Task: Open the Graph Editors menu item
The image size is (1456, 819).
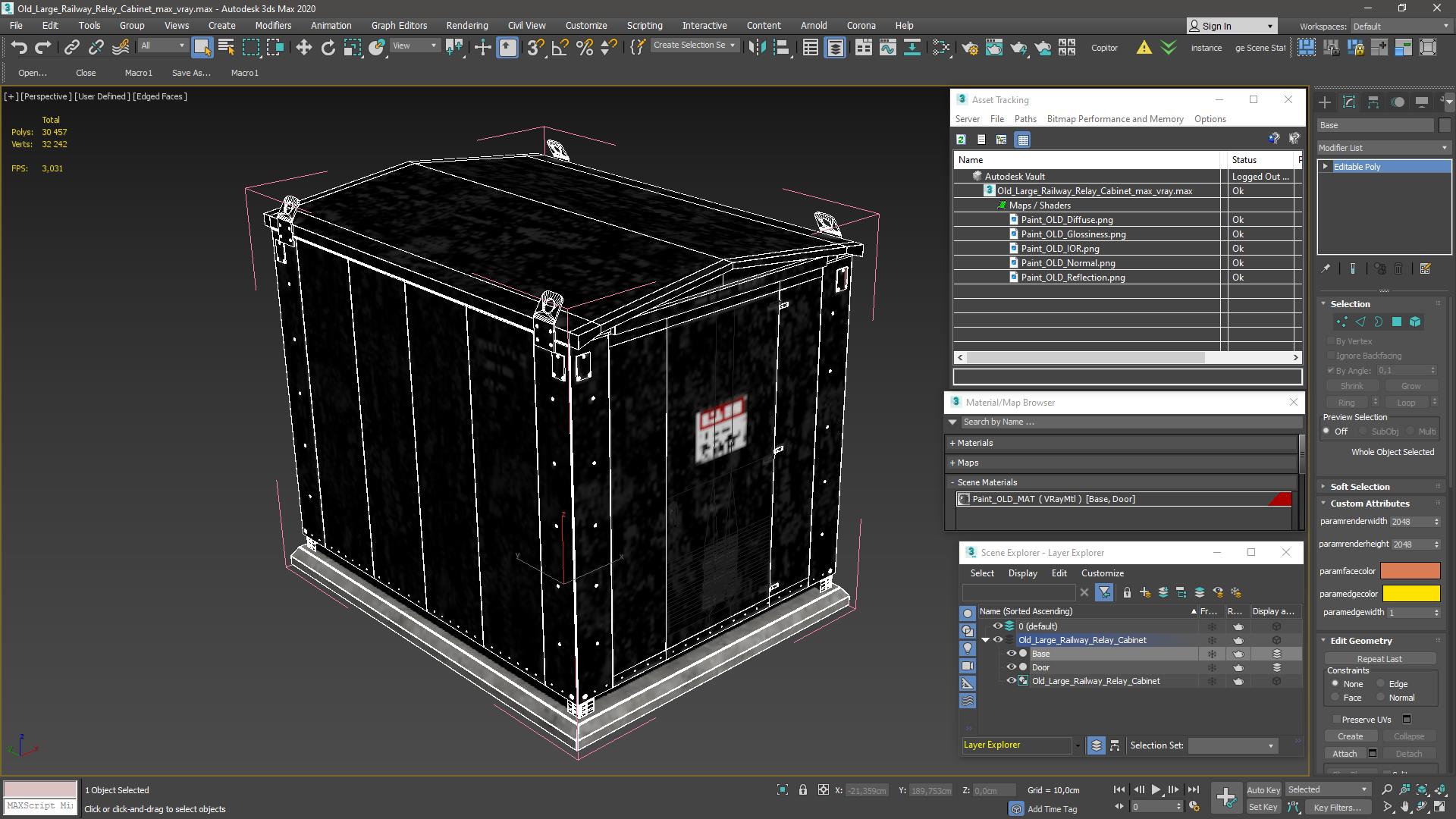Action: coord(399,25)
